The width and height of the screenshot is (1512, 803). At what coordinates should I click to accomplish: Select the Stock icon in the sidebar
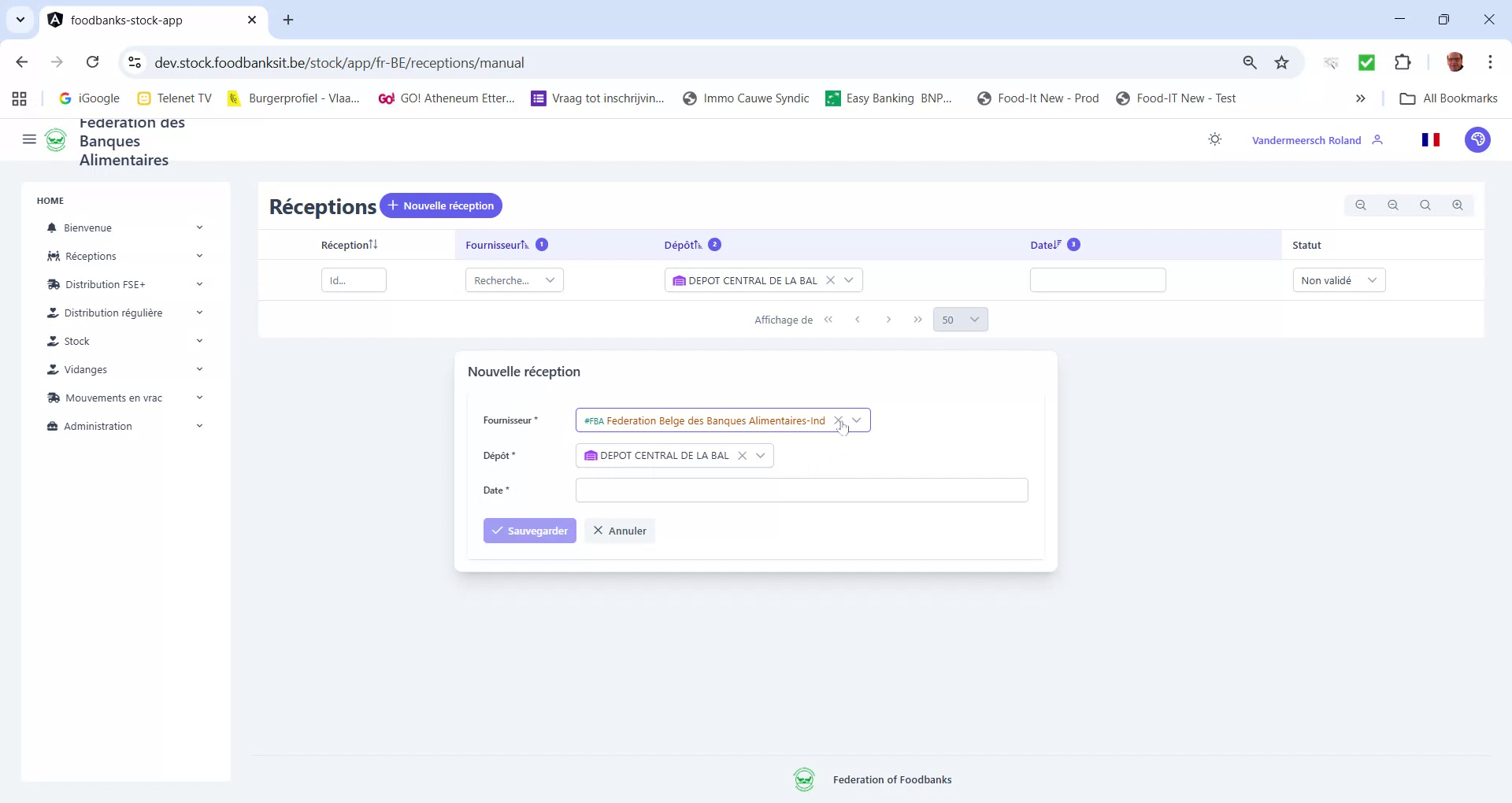[x=53, y=341]
